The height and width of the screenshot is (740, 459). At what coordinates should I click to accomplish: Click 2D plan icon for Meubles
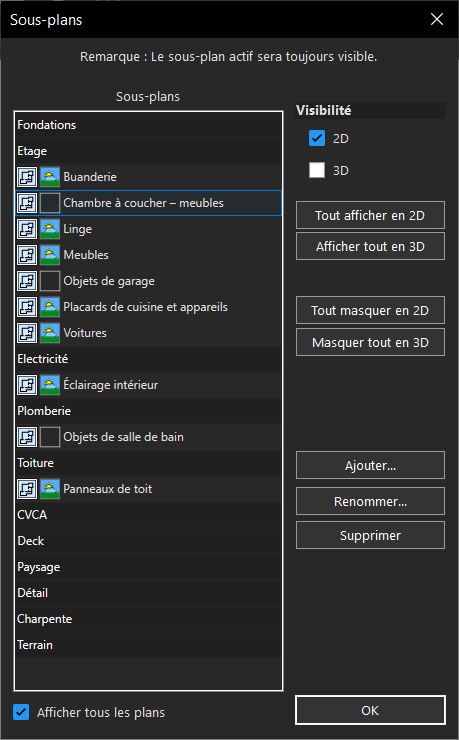tap(27, 255)
